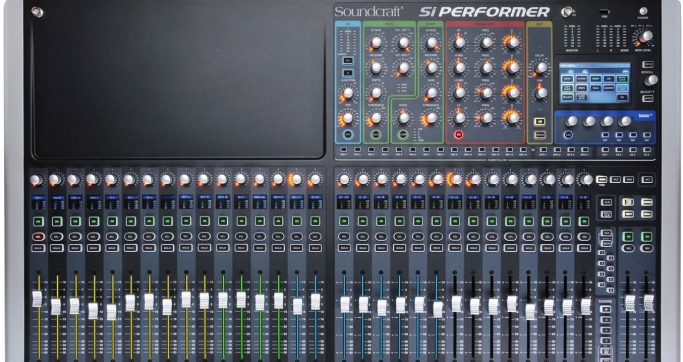Open the MENU button beside the touchscreen
The width and height of the screenshot is (683, 362).
(648, 64)
